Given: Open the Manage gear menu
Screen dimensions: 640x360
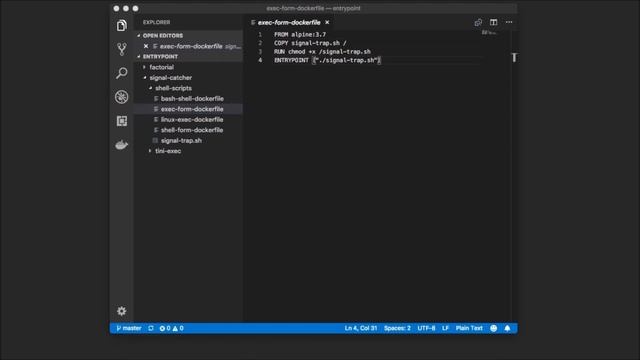Looking at the screenshot, I should tap(122, 311).
